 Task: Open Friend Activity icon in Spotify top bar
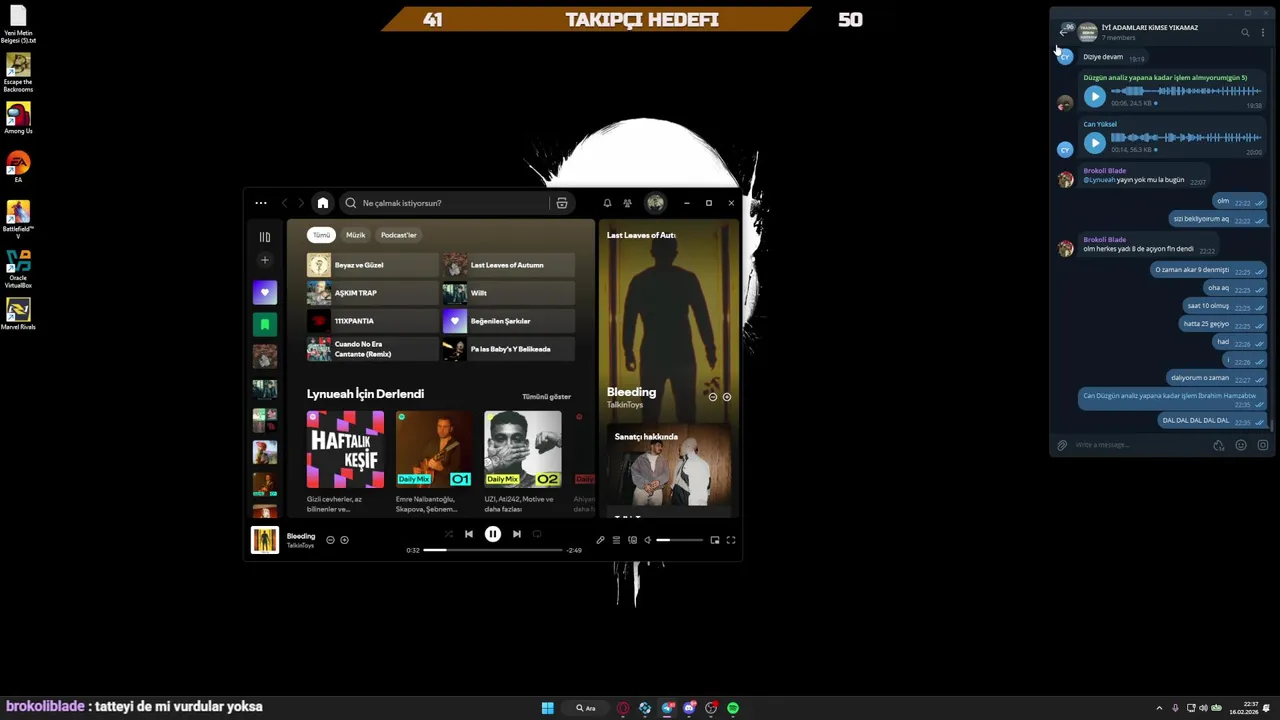click(x=627, y=203)
